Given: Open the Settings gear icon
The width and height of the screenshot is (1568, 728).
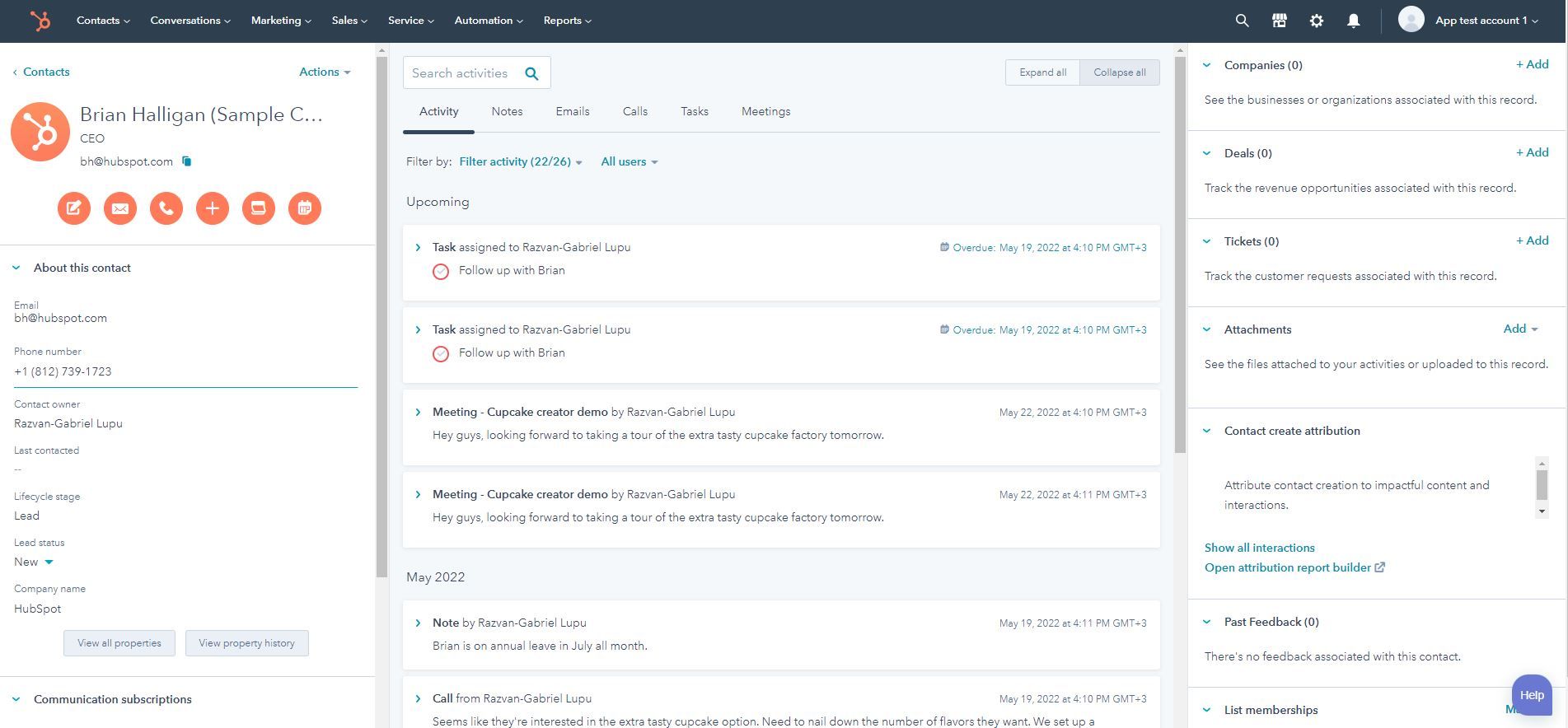Looking at the screenshot, I should pos(1316,21).
